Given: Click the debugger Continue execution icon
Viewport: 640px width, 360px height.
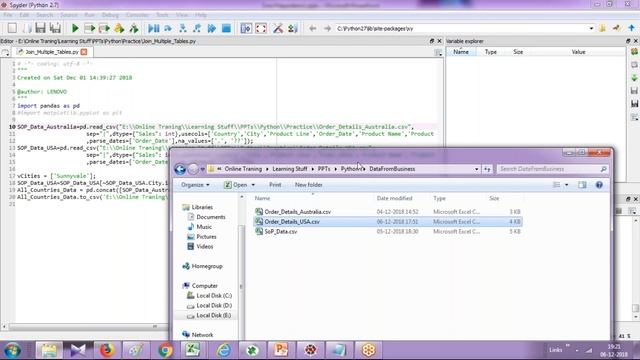Looking at the screenshot, I should point(211,28).
